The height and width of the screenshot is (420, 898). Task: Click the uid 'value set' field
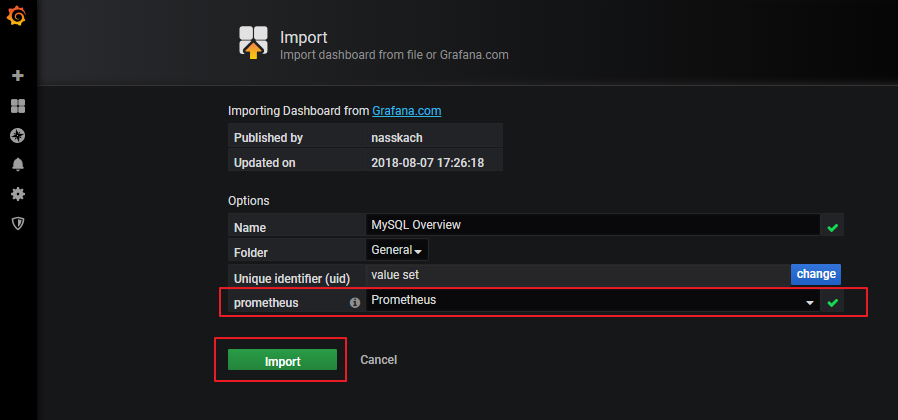[x=578, y=275]
